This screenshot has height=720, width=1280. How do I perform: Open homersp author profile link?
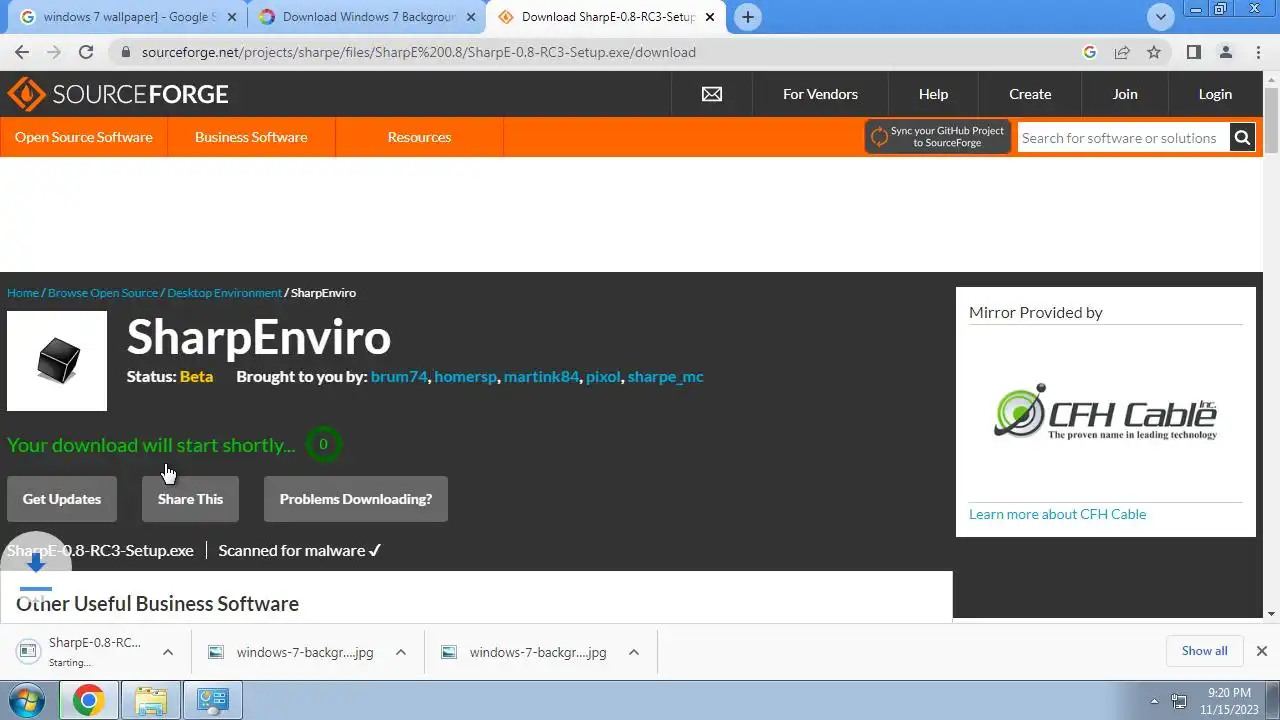point(465,377)
